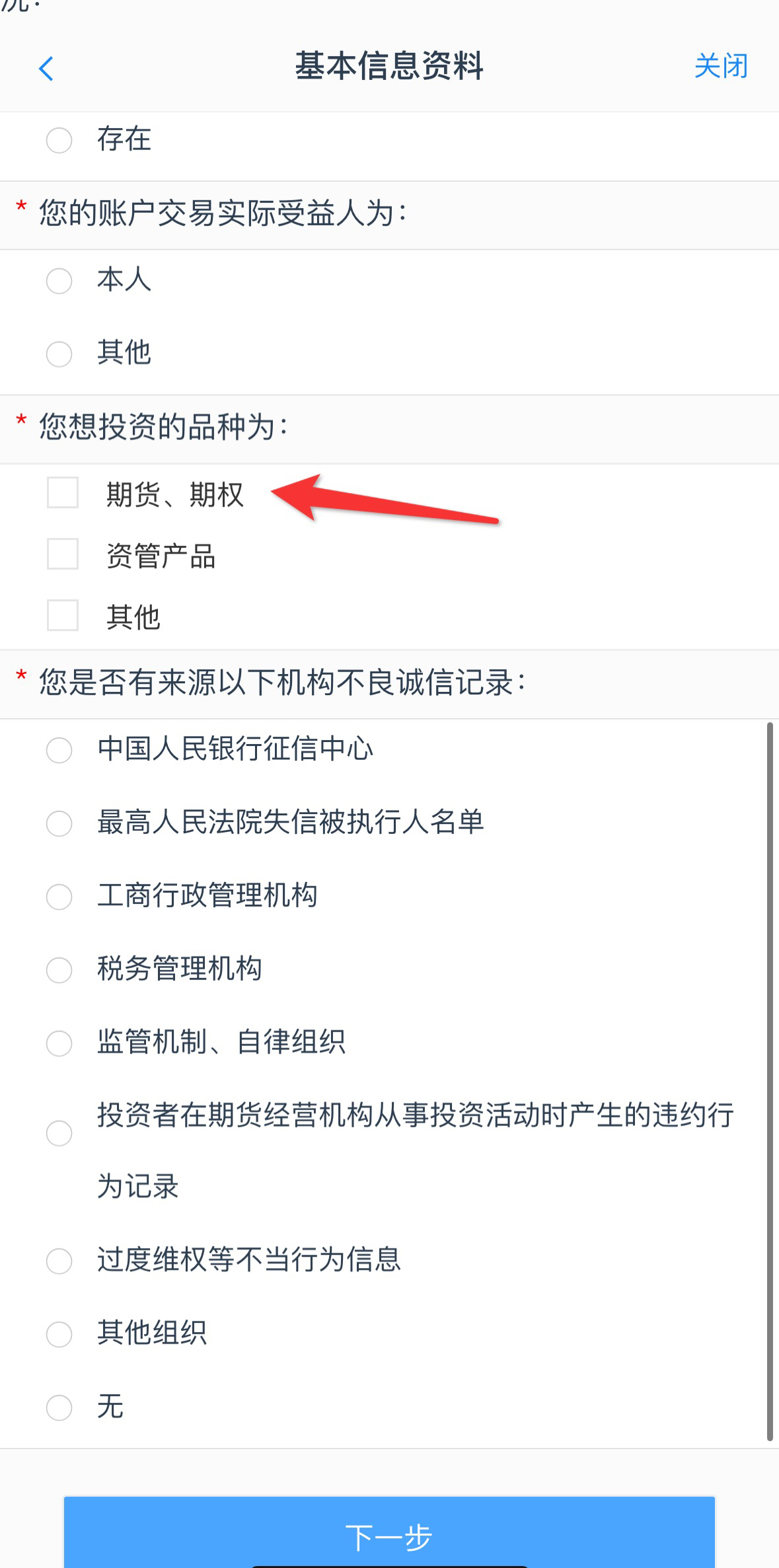779x1568 pixels.
Task: Click the 关闭 link
Action: [x=721, y=67]
